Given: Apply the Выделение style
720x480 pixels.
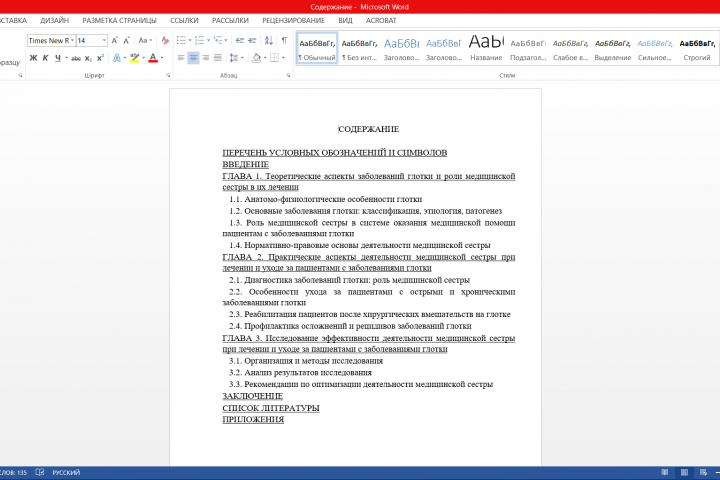Looking at the screenshot, I should click(x=613, y=49).
